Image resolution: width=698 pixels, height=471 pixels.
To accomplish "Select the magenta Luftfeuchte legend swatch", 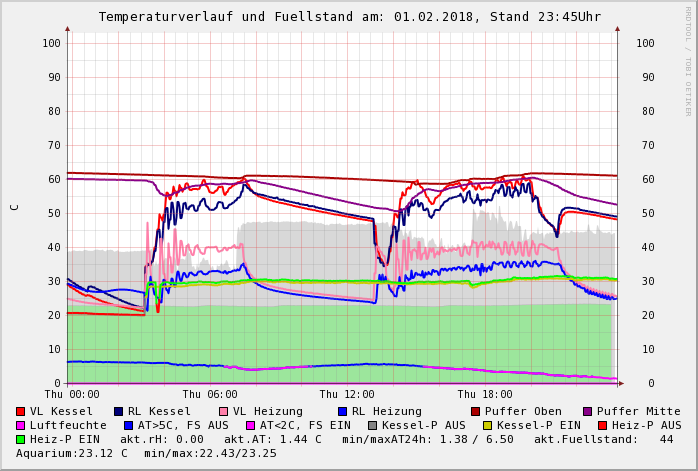I will [21, 425].
